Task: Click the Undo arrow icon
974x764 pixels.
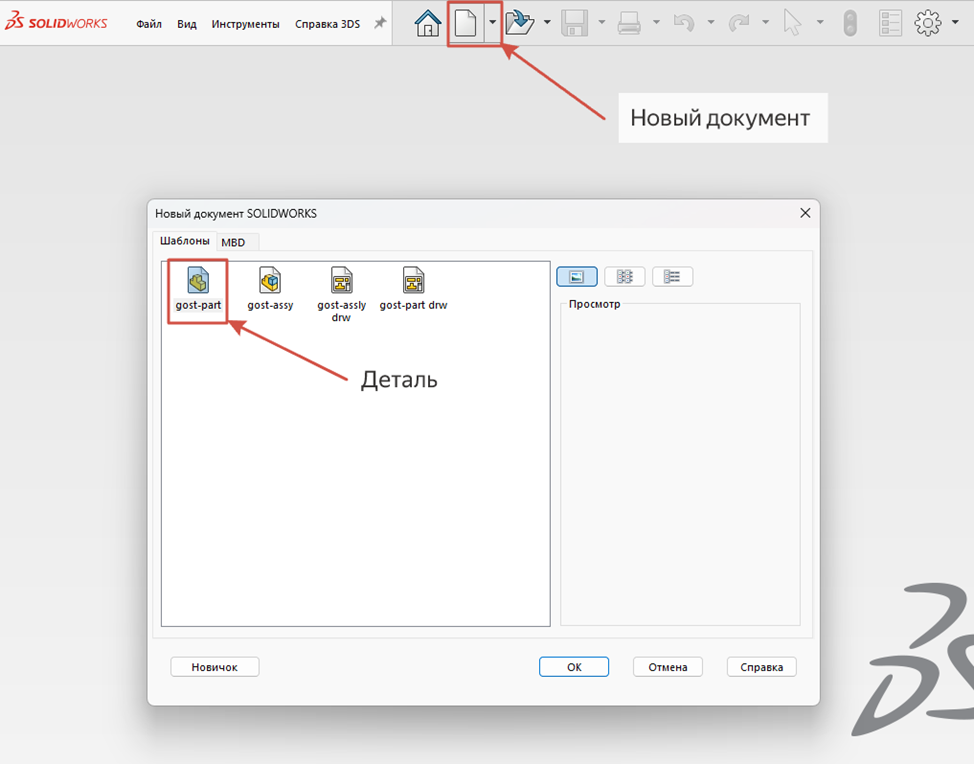Action: pyautogui.click(x=683, y=23)
